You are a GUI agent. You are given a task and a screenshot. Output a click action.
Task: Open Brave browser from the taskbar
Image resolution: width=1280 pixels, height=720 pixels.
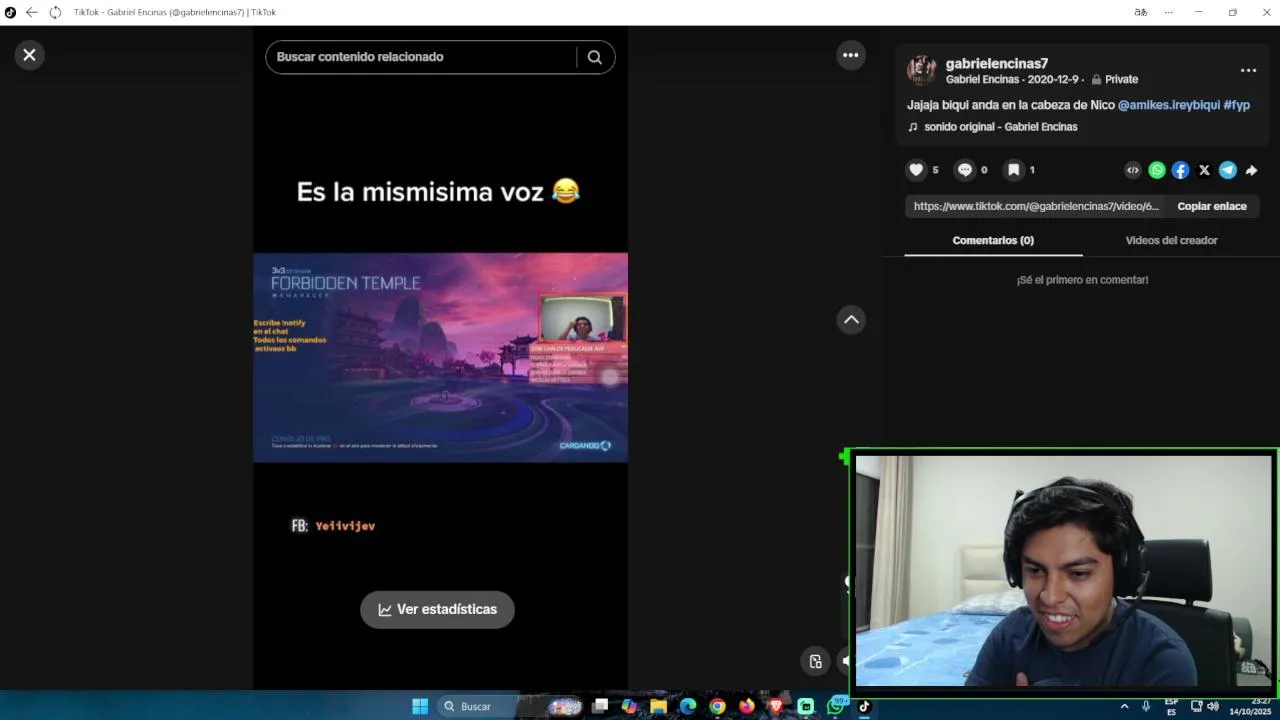pos(776,706)
